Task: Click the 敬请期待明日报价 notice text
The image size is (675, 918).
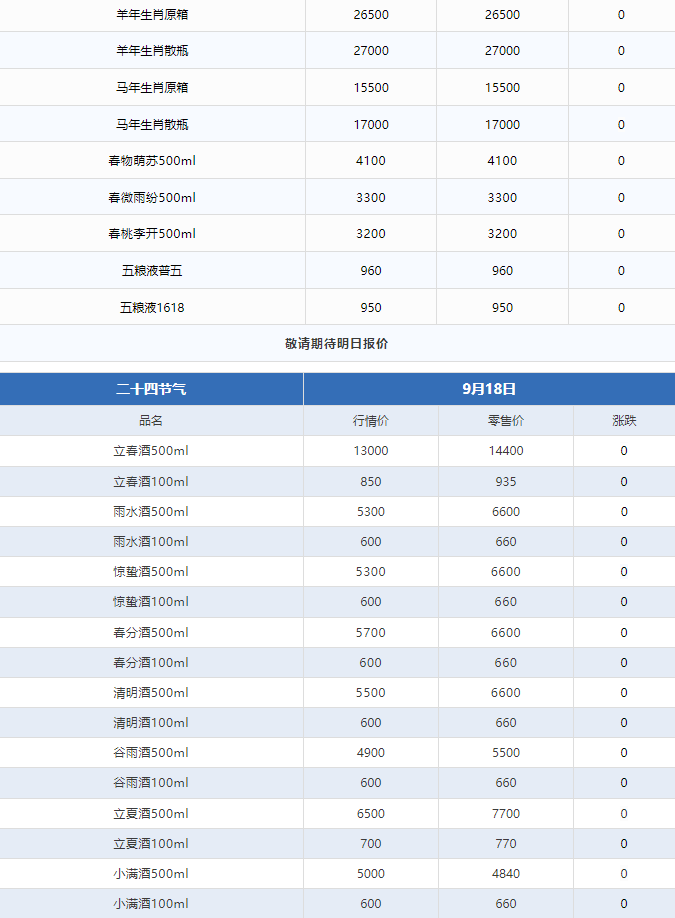Action: (x=337, y=344)
